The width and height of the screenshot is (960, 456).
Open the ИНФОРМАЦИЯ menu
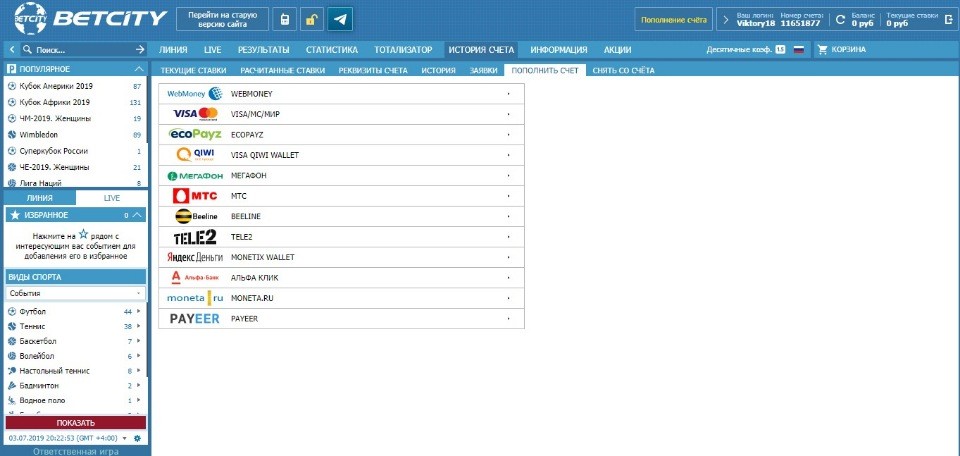point(559,50)
